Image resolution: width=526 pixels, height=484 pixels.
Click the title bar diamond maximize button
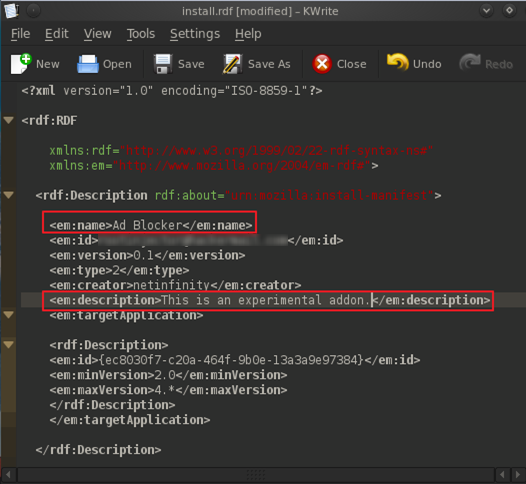pyautogui.click(x=509, y=11)
